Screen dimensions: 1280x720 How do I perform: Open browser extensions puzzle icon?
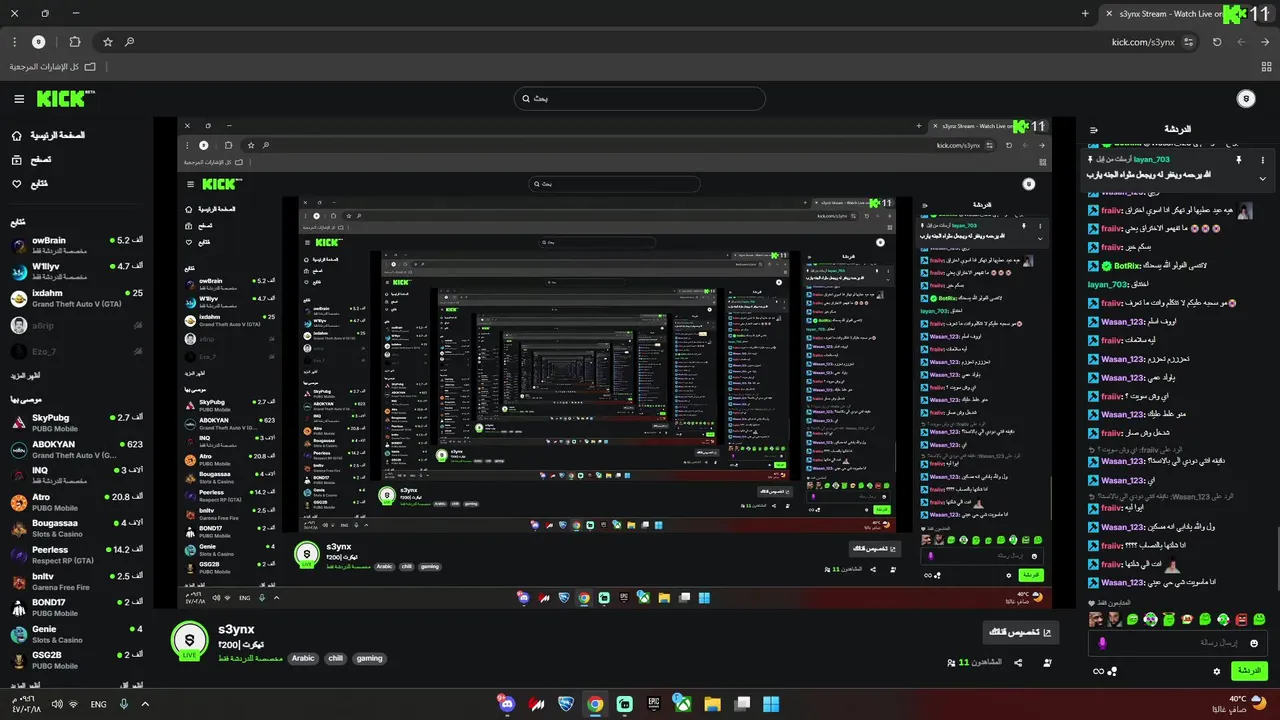tap(75, 42)
